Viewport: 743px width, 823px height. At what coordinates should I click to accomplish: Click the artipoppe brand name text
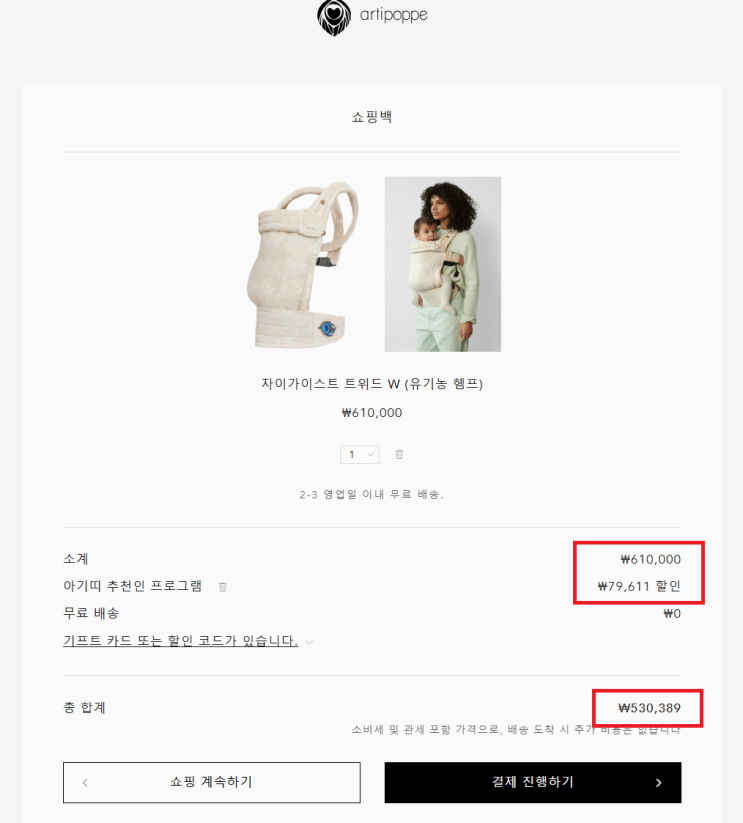pyautogui.click(x=394, y=15)
